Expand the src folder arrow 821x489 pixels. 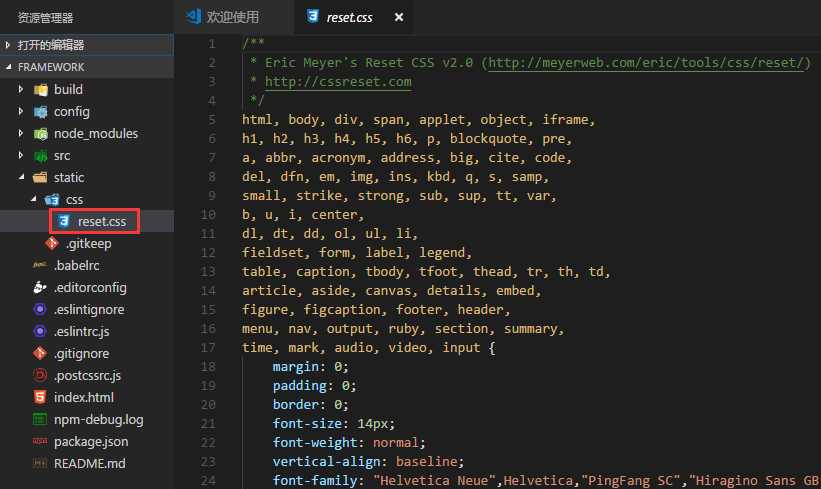pyautogui.click(x=20, y=155)
